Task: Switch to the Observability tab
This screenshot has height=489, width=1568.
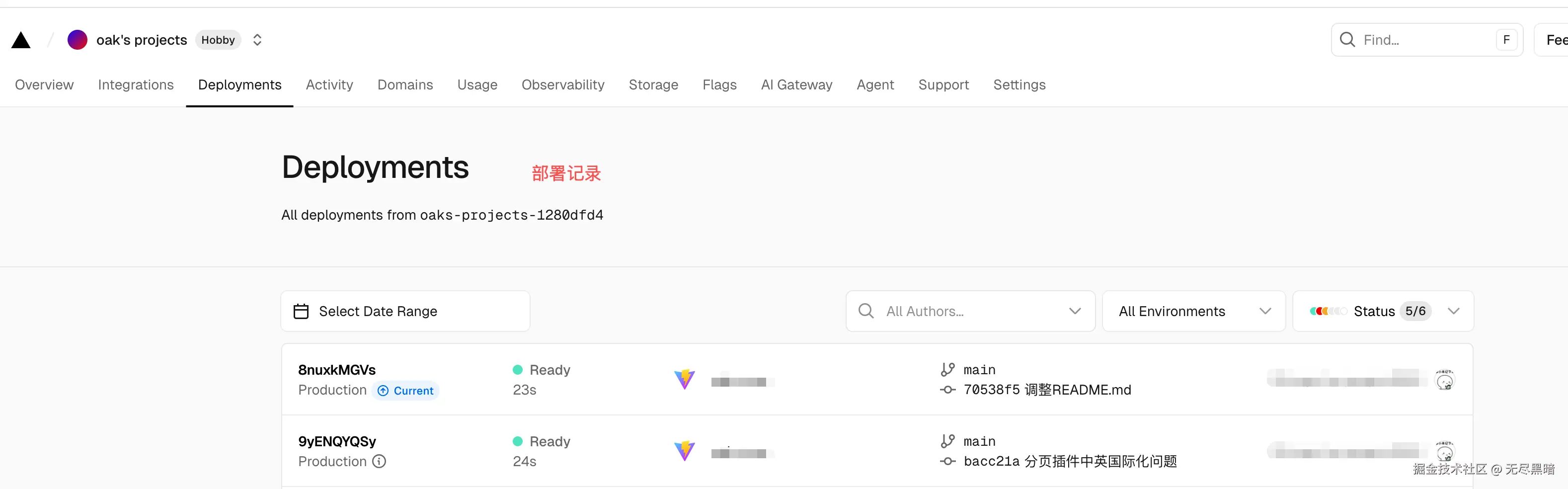Action: [562, 84]
